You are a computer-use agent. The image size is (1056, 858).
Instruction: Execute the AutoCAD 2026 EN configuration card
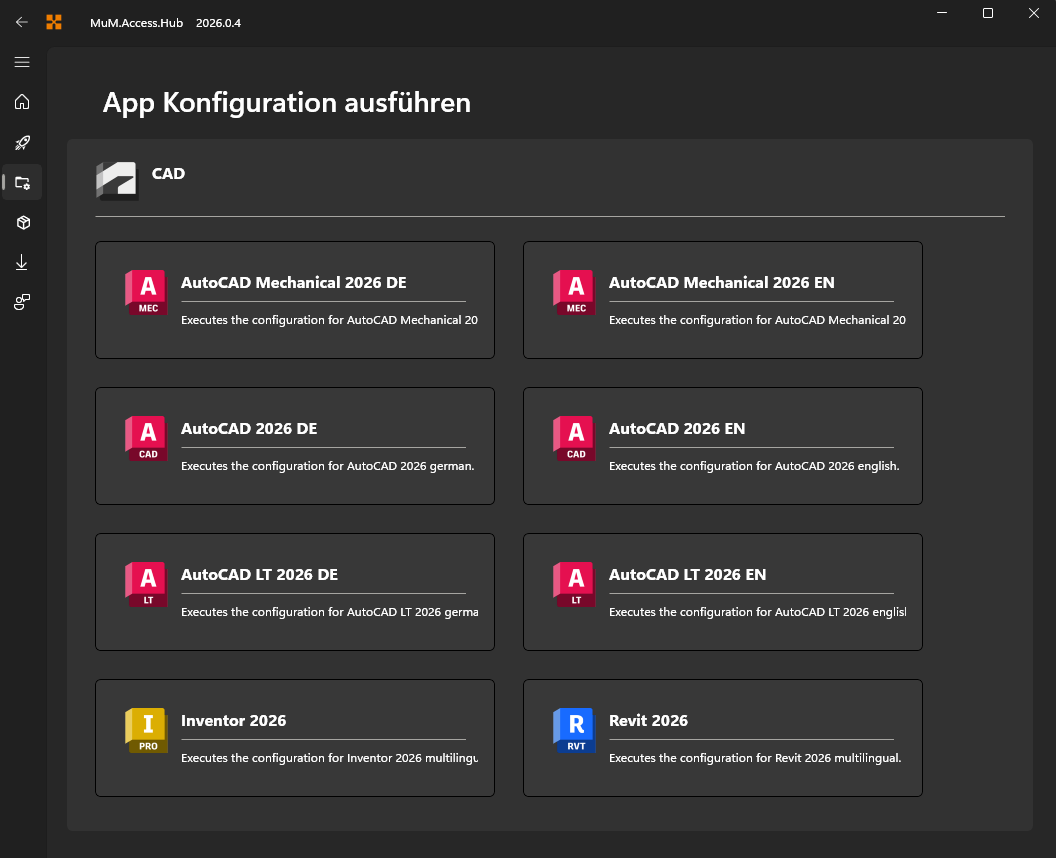722,446
